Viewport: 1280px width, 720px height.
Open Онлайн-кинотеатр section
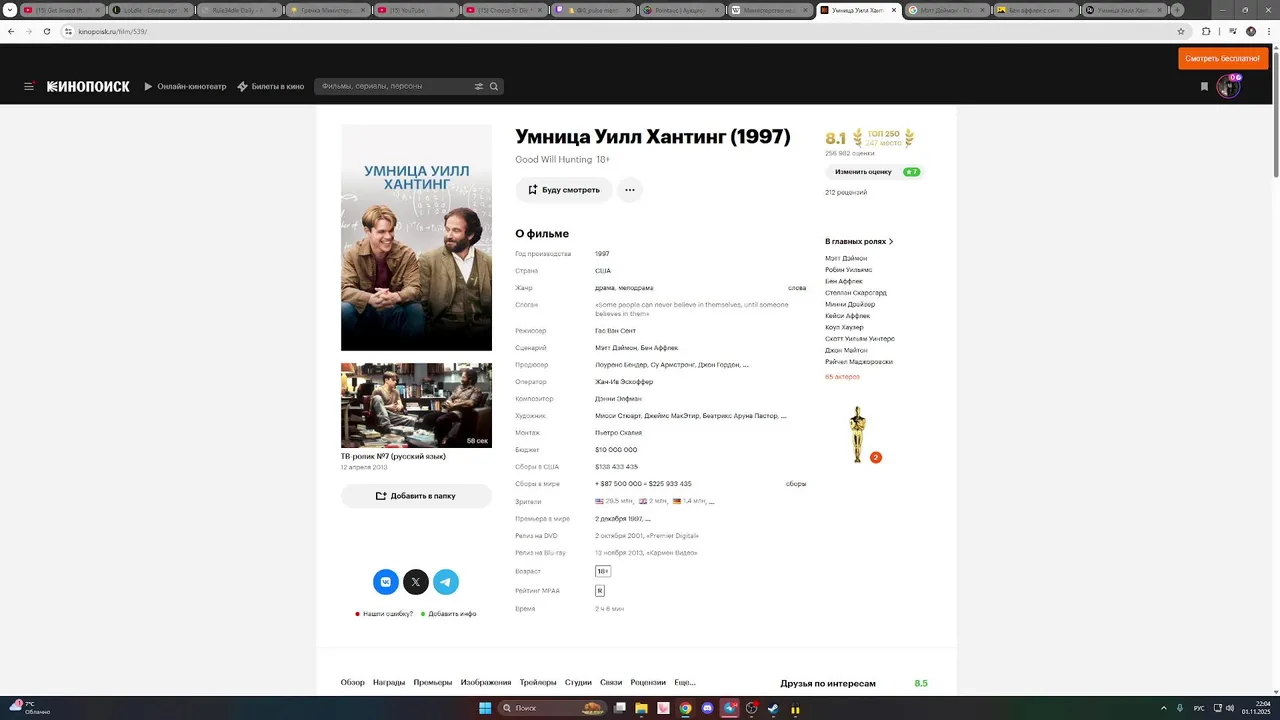click(x=185, y=86)
